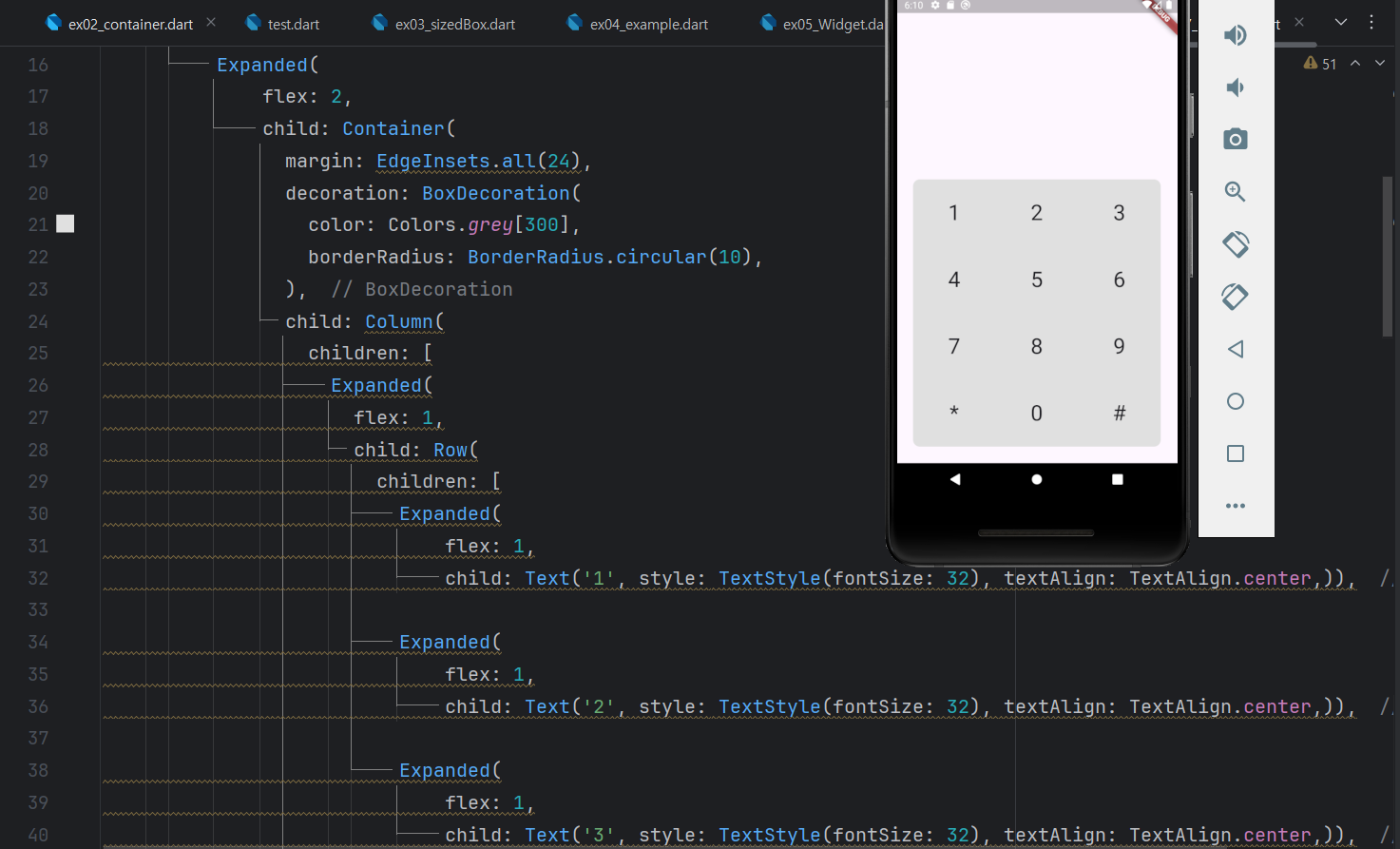Go to next highlighted problem arrow
This screenshot has width=1400, height=849.
(x=1380, y=63)
